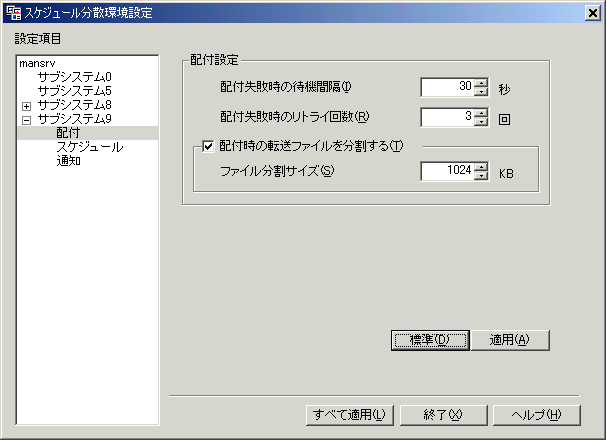606x440 pixels.
Task: Click the 標準(D) button
Action: 430,340
